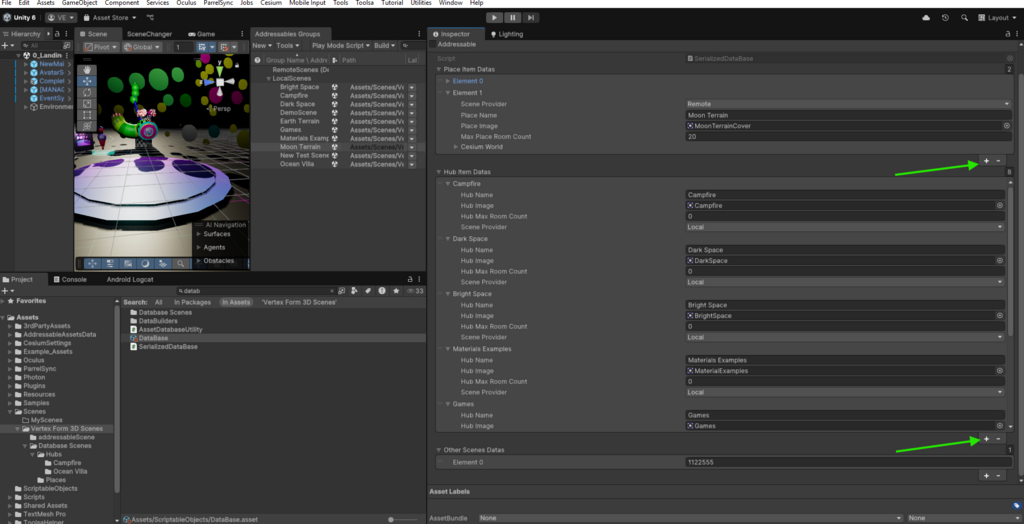This screenshot has width=1024, height=524.
Task: Click the Place Name field containing Moon Terrain
Action: 845,115
